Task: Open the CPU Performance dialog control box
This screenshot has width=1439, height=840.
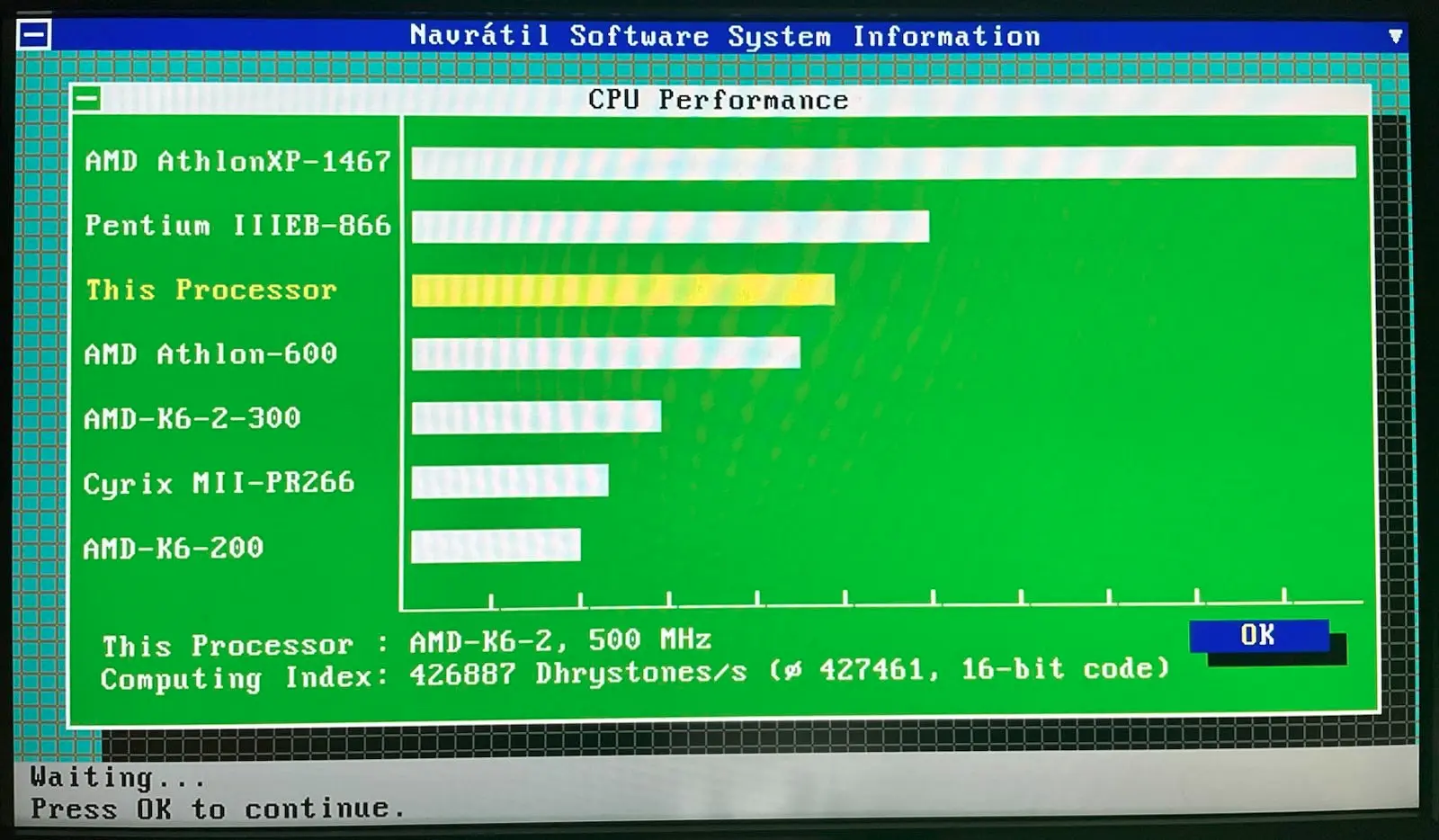Action: point(87,98)
